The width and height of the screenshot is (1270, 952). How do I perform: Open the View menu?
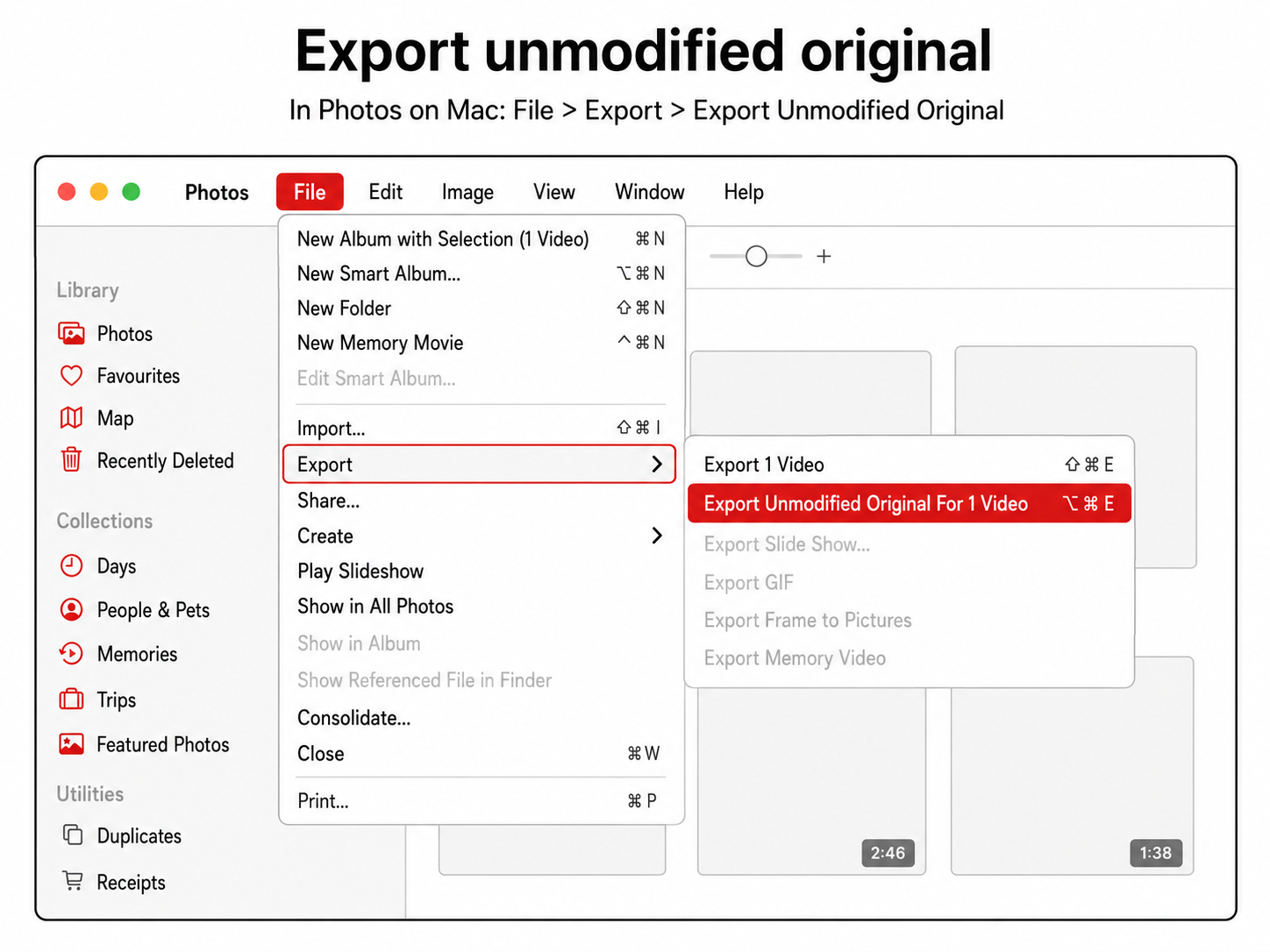554,192
